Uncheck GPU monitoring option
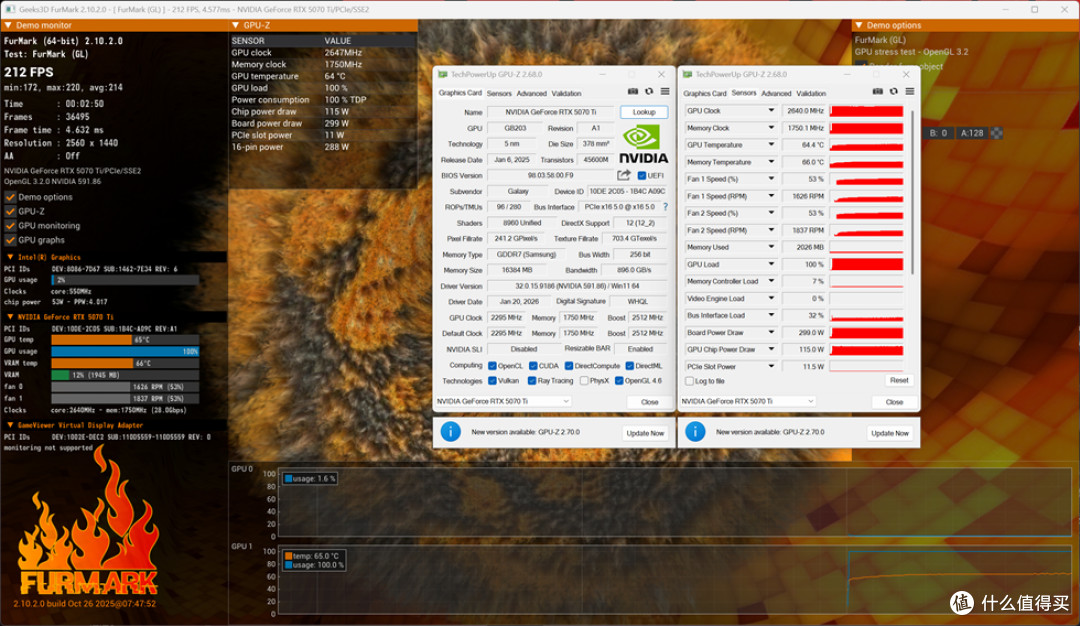 10,226
